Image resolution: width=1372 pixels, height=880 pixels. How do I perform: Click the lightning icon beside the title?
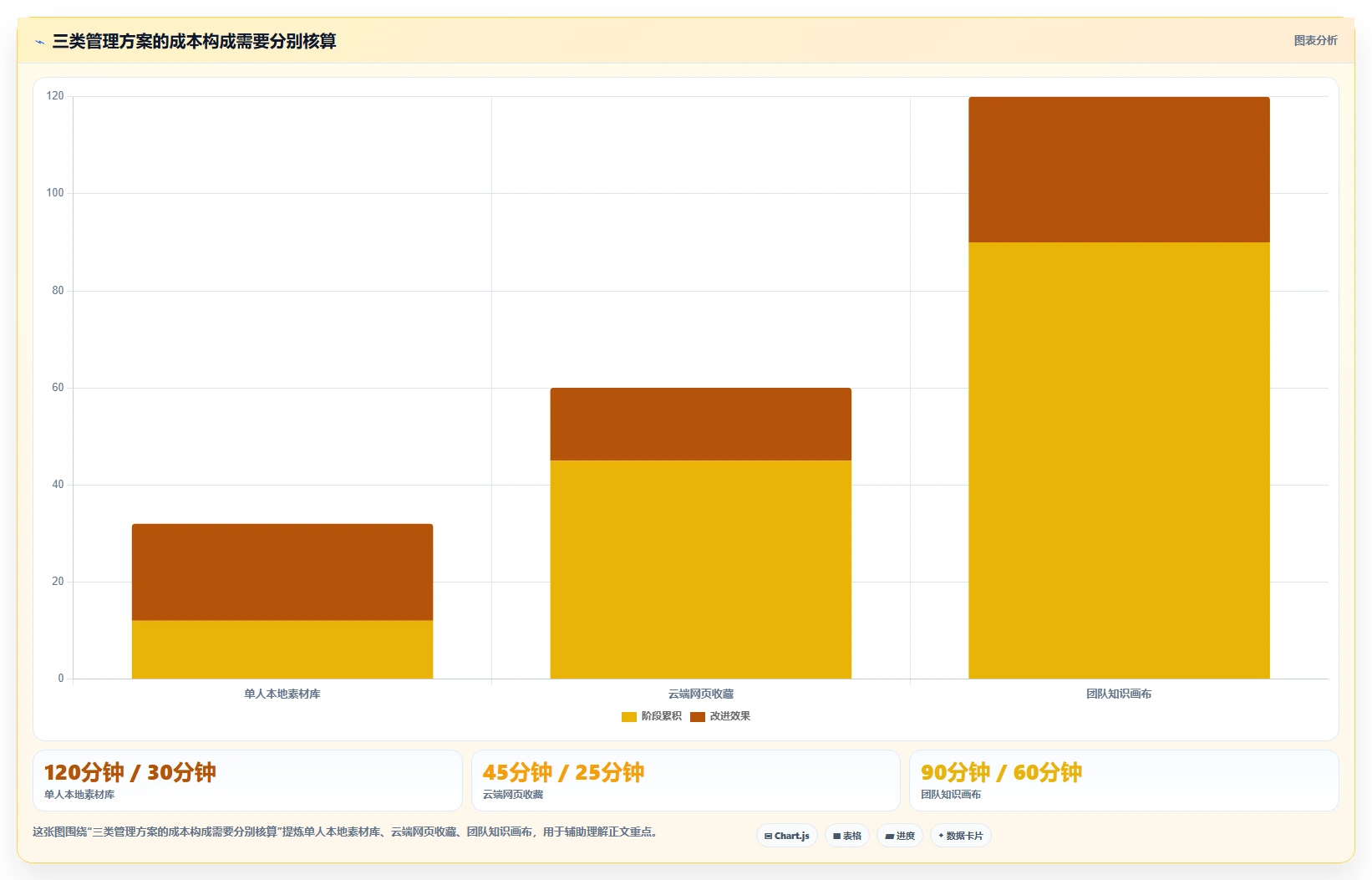(x=39, y=42)
